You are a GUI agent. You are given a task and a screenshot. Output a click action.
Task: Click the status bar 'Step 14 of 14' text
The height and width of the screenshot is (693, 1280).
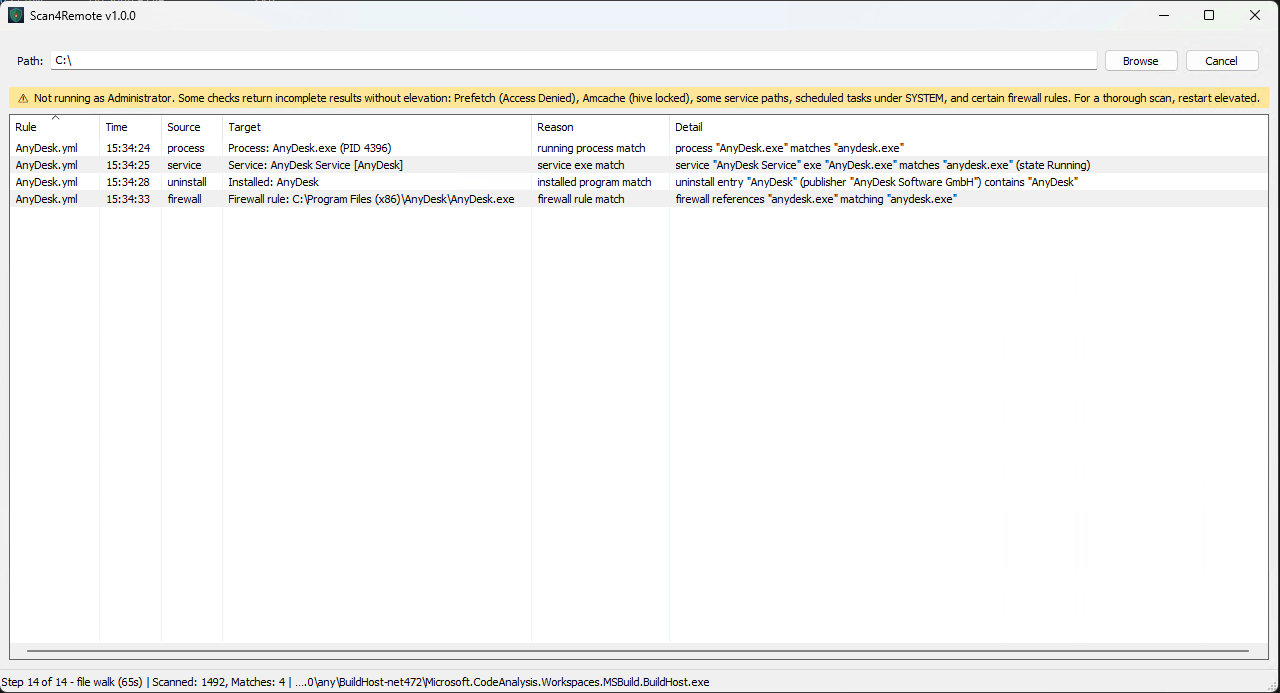click(74, 682)
